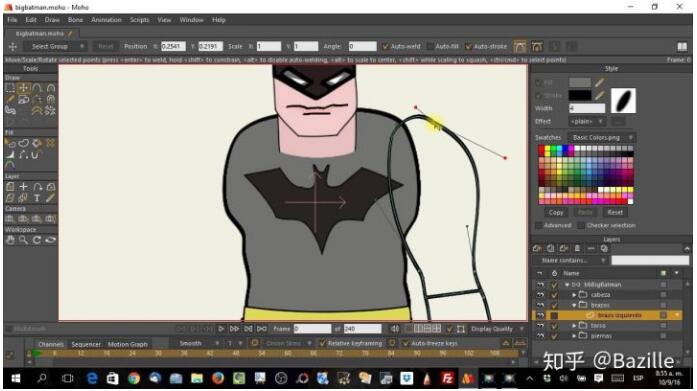The height and width of the screenshot is (391, 697).
Task: Open the Animation menu
Action: (x=106, y=20)
